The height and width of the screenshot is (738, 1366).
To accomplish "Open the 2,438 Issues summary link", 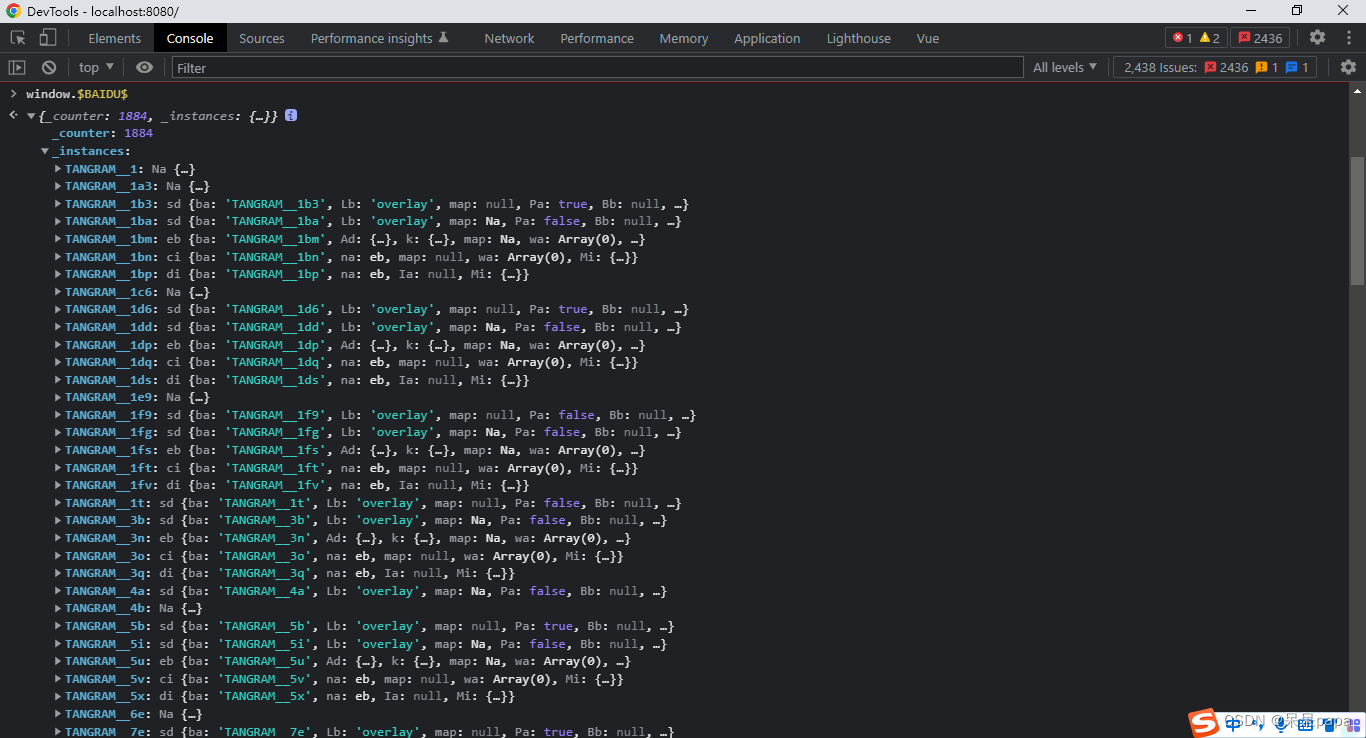I will [1215, 67].
